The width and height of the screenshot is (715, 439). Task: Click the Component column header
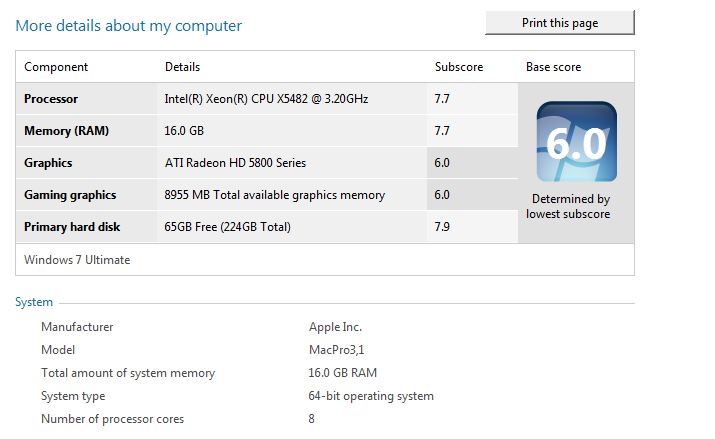coord(56,67)
